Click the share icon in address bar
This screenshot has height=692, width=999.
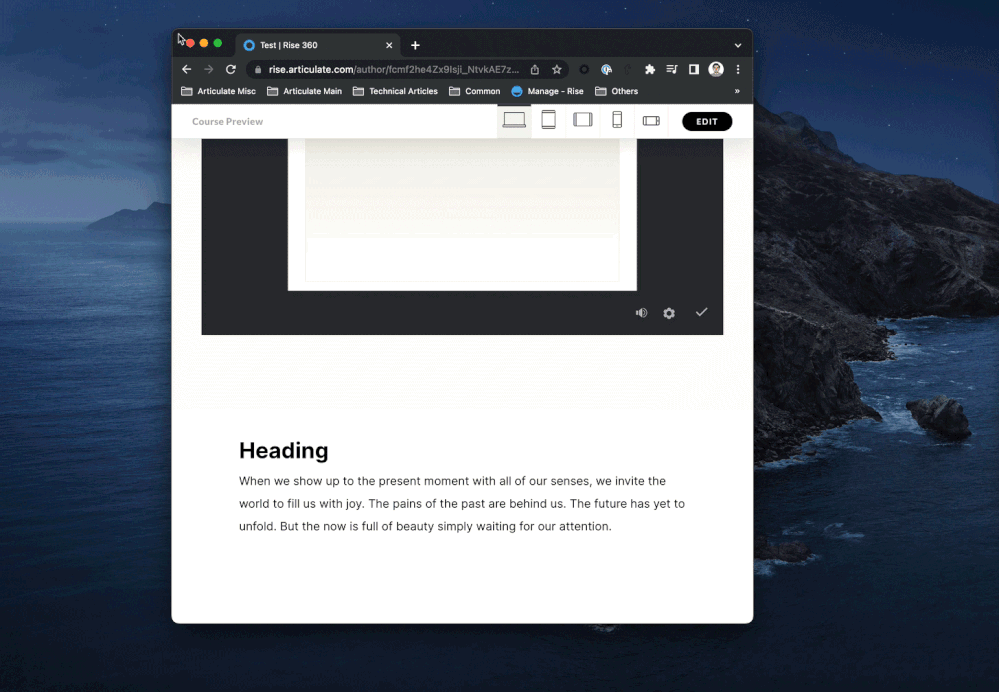(535, 69)
